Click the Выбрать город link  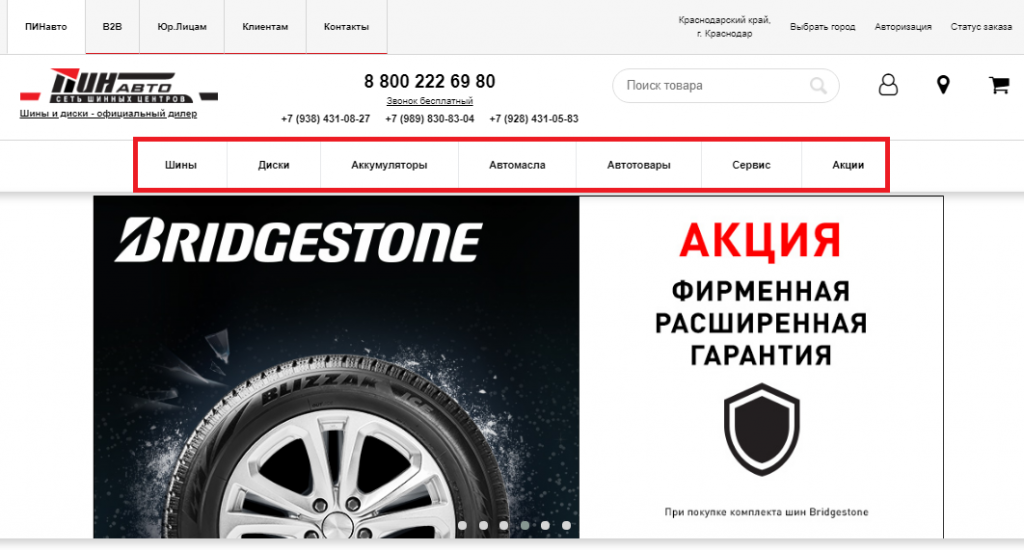822,27
